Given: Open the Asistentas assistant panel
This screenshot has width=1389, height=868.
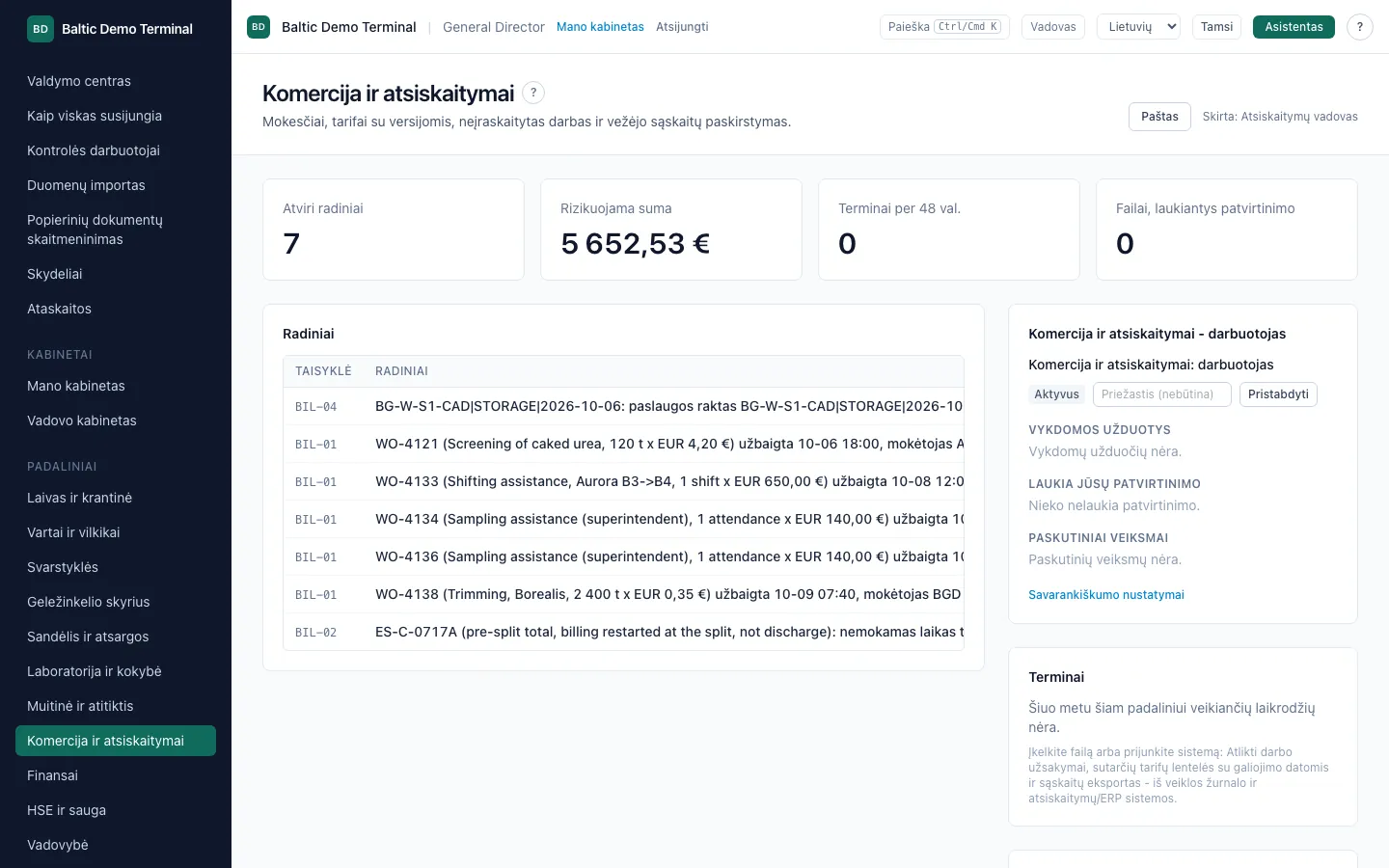Looking at the screenshot, I should (x=1294, y=27).
